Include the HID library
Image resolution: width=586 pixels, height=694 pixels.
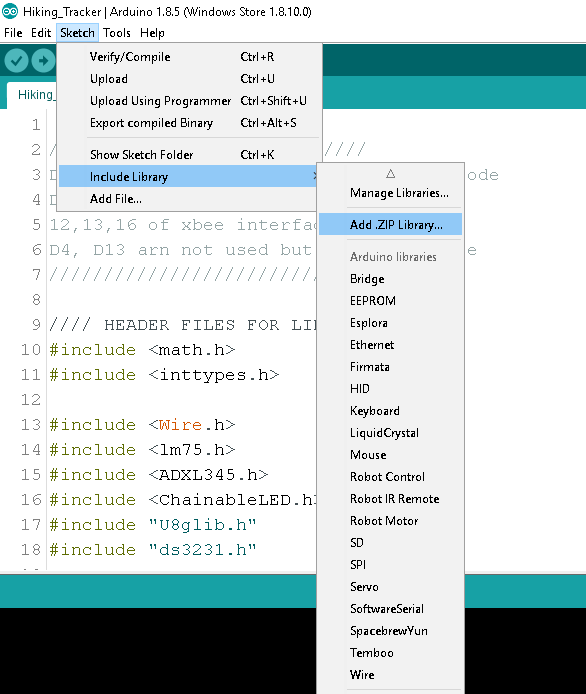(x=390, y=389)
